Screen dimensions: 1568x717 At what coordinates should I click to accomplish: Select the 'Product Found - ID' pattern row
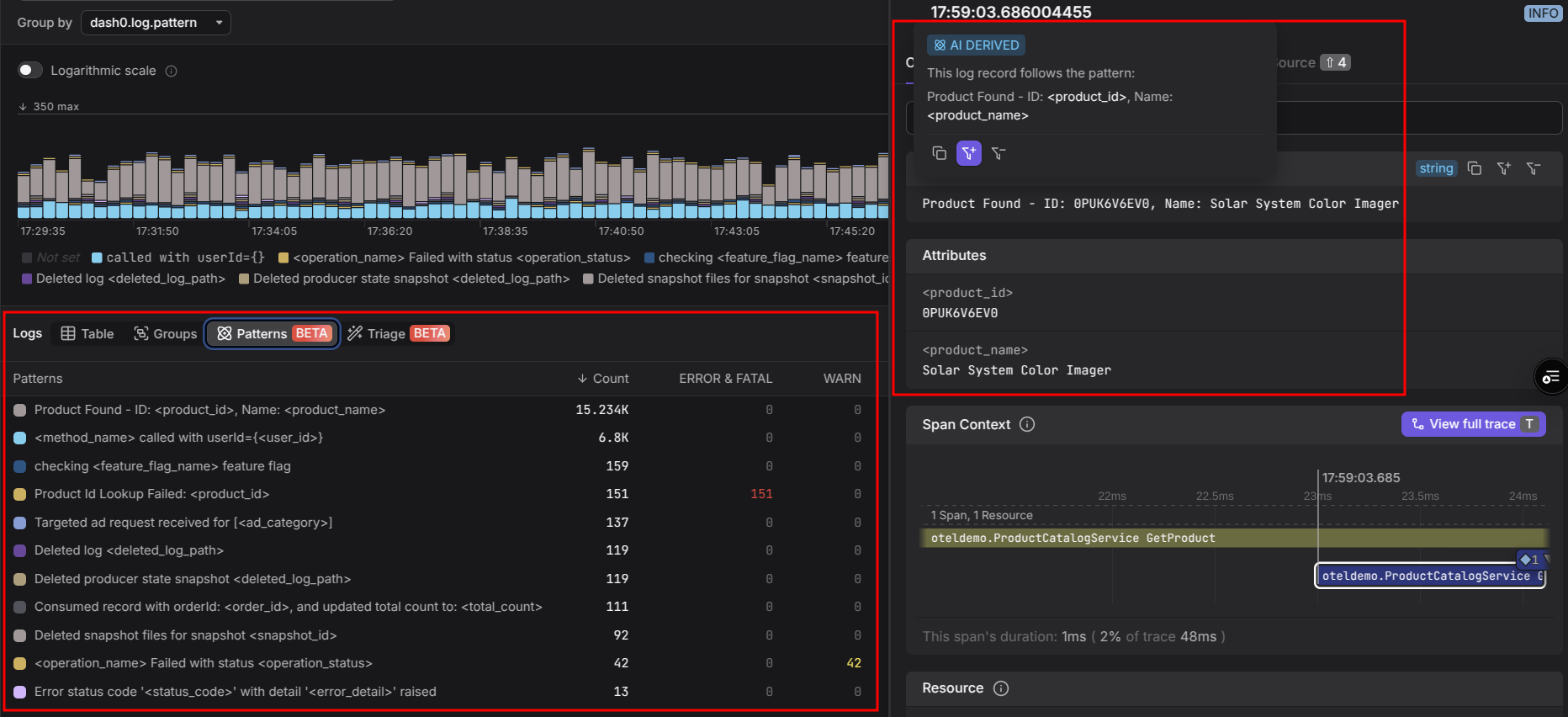437,410
